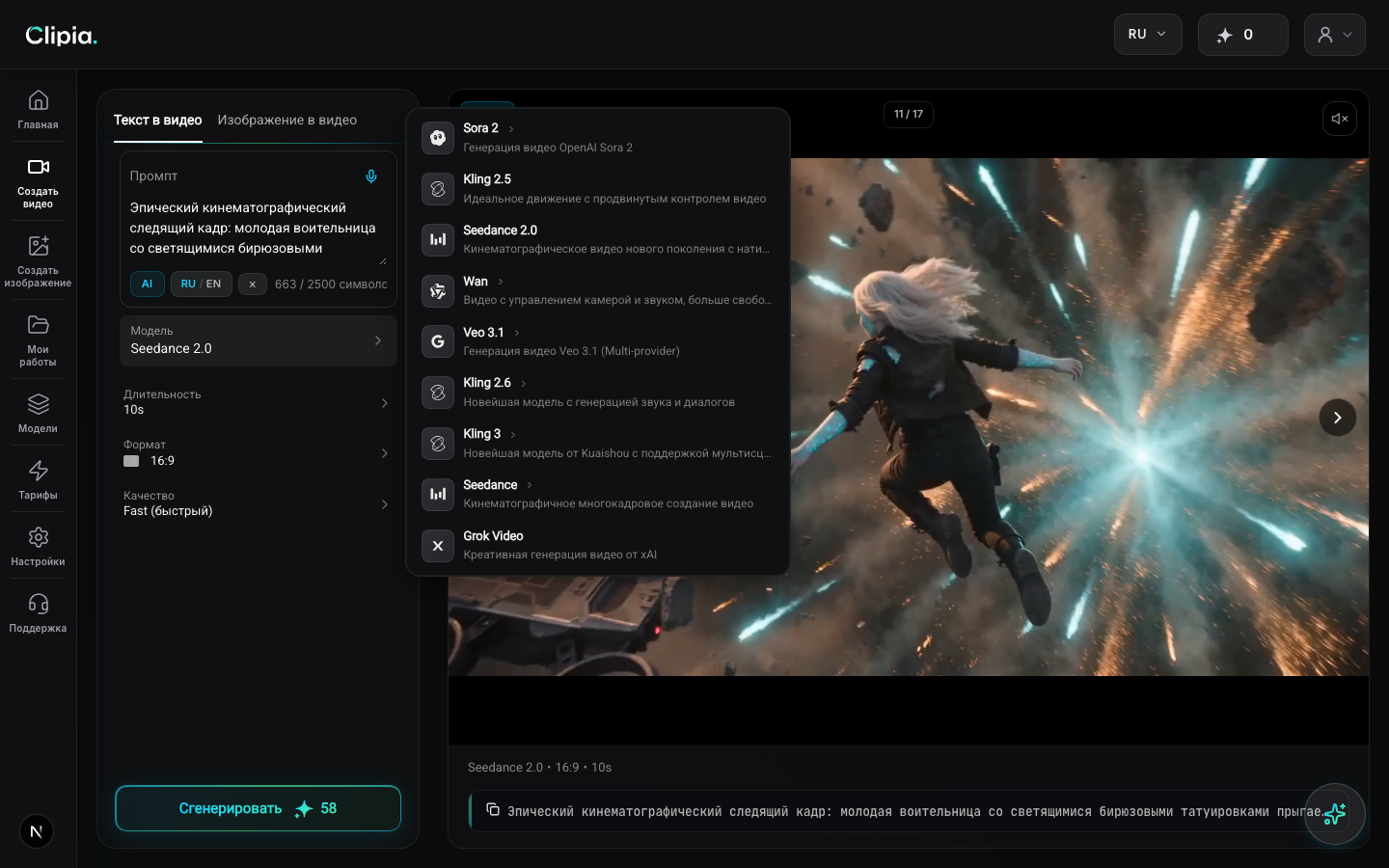1389x868 pixels.
Task: Choose the Grok Video model
Action: (x=598, y=545)
